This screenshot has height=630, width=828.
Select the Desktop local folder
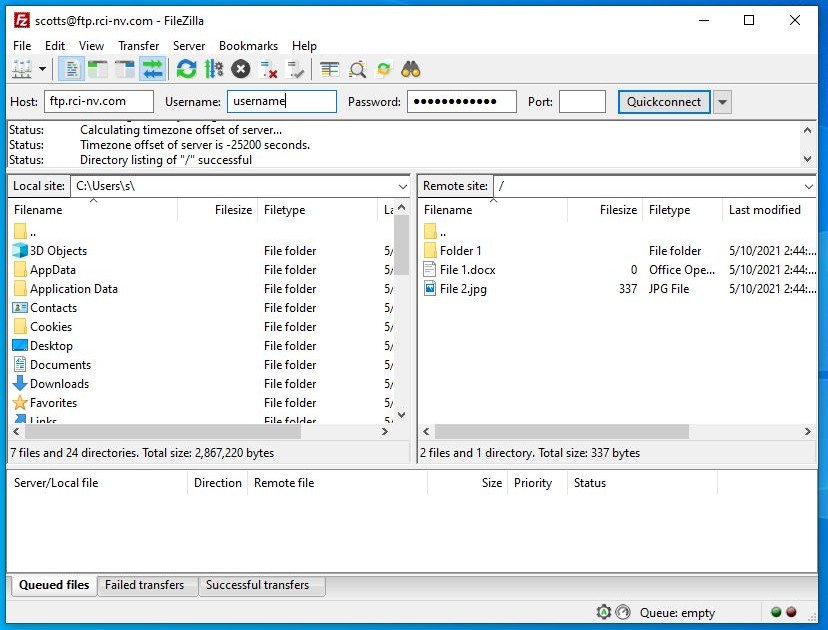(x=51, y=346)
